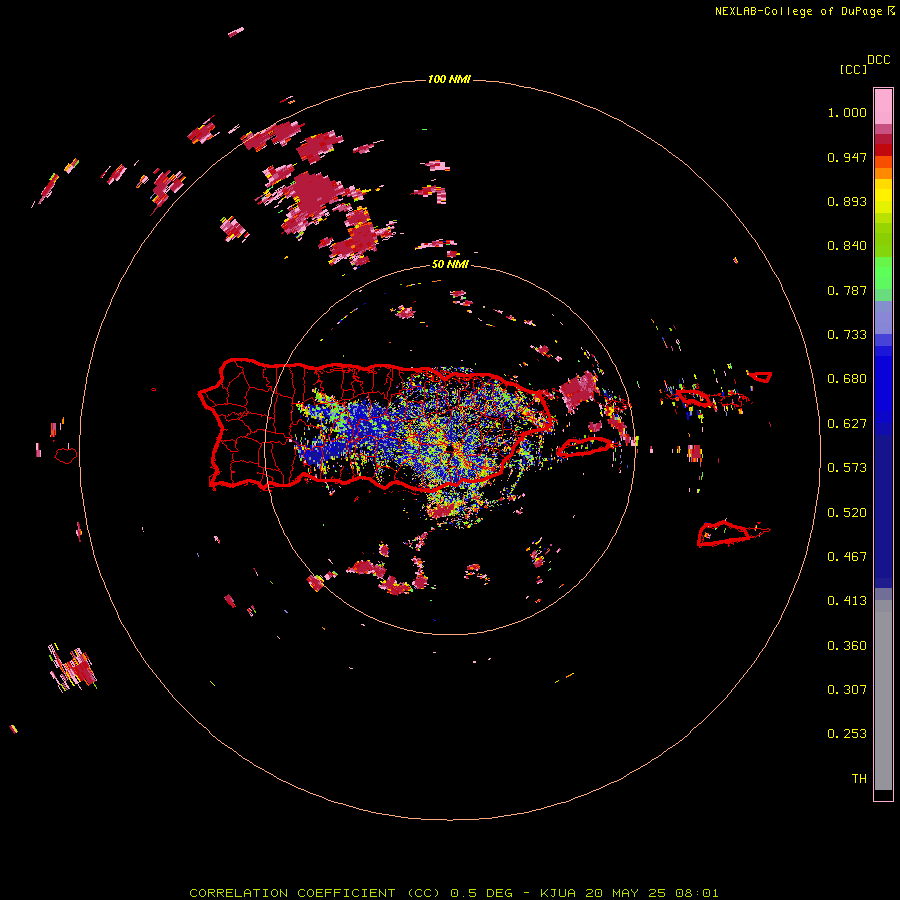Click the CORRELATION COEFFICIENT caption at bottom
This screenshot has width=900, height=900.
point(453,893)
